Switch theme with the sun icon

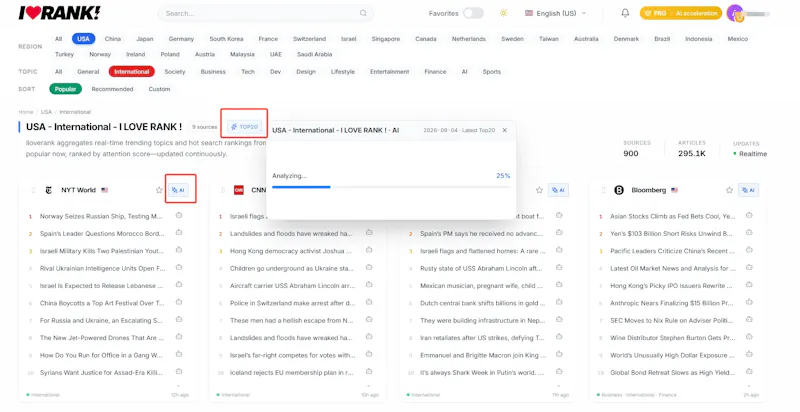(504, 13)
